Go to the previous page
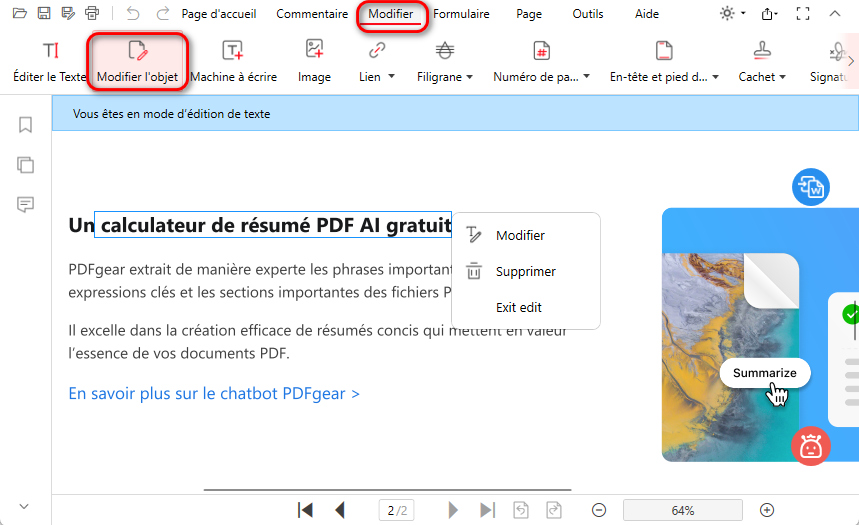The width and height of the screenshot is (859, 525). [x=340, y=510]
